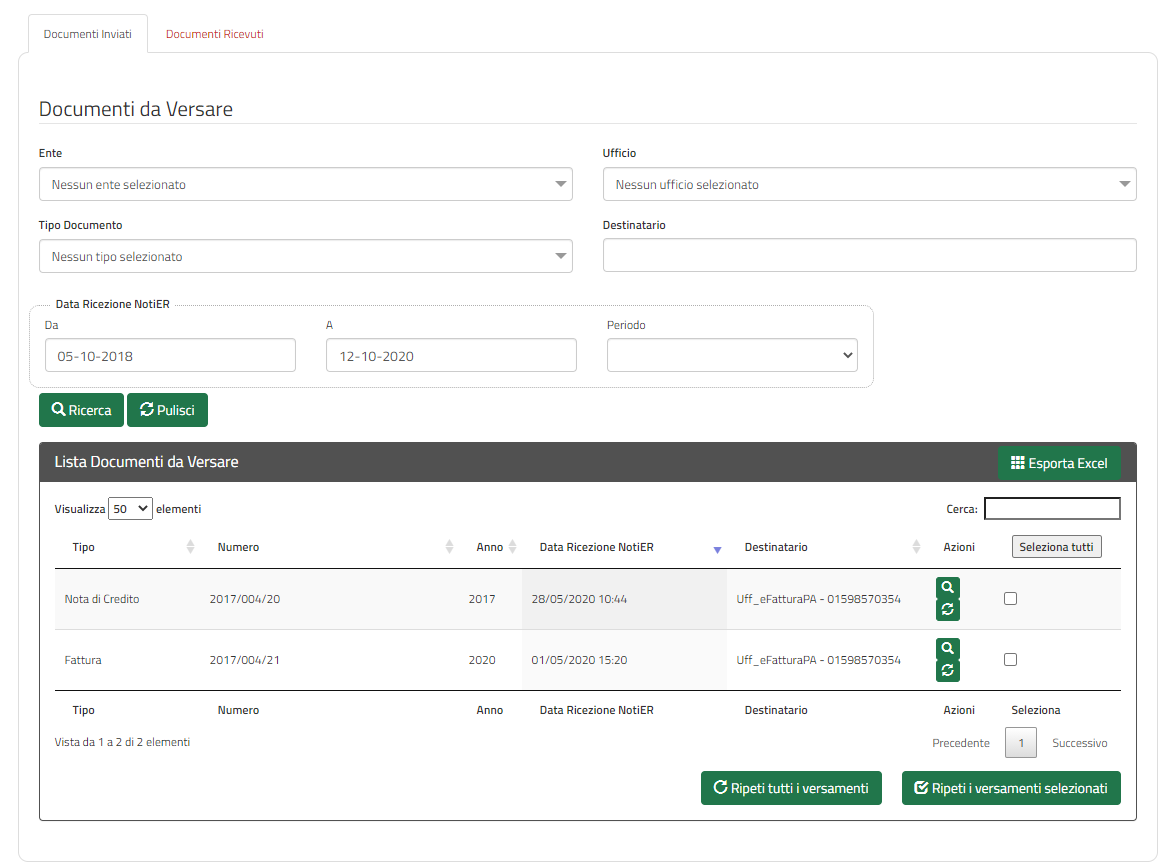The image size is (1166, 867).
Task: Switch to Documenti Ricevuti tab
Action: (214, 34)
